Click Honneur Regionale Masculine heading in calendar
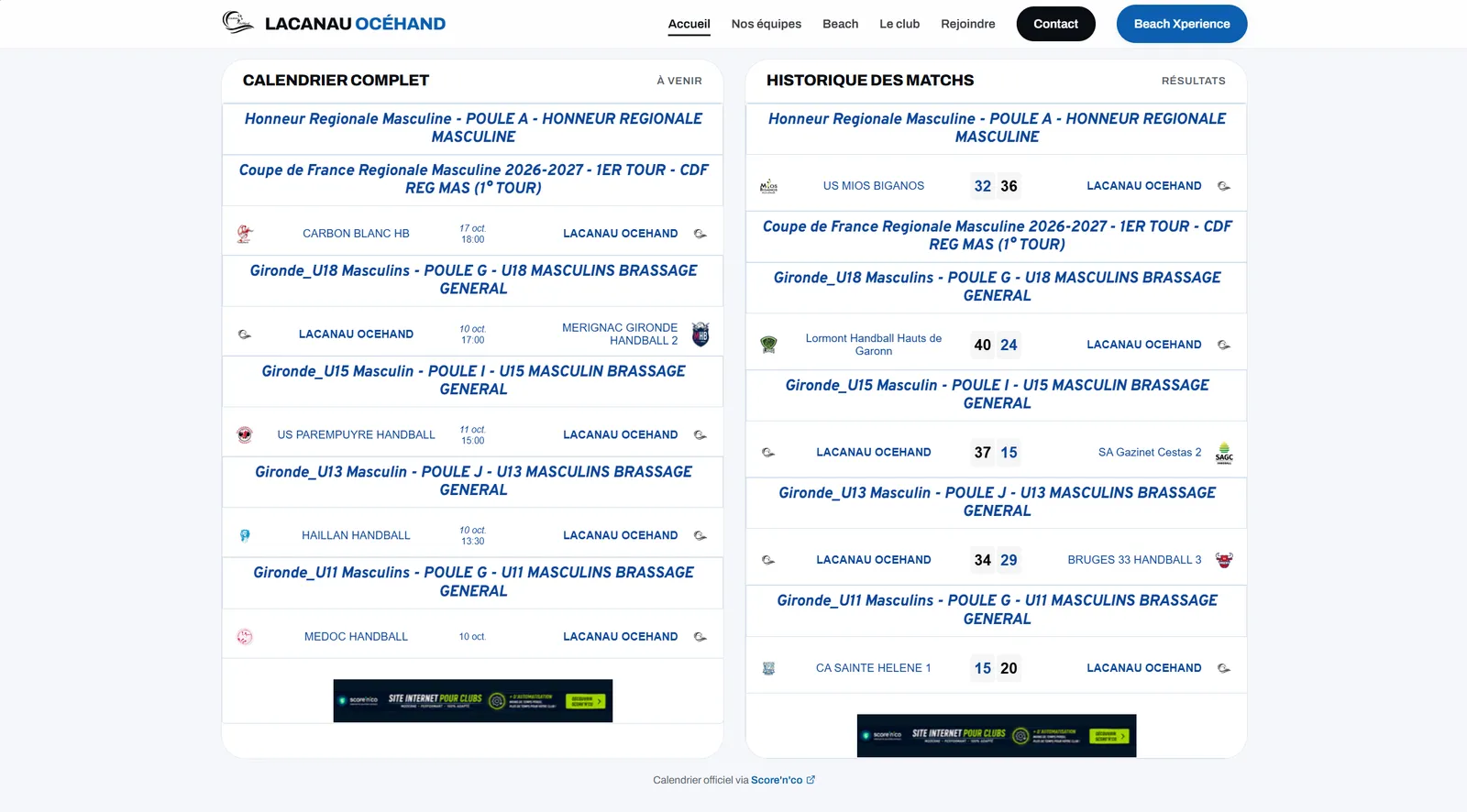Viewport: 1467px width, 812px height. pyautogui.click(x=473, y=127)
